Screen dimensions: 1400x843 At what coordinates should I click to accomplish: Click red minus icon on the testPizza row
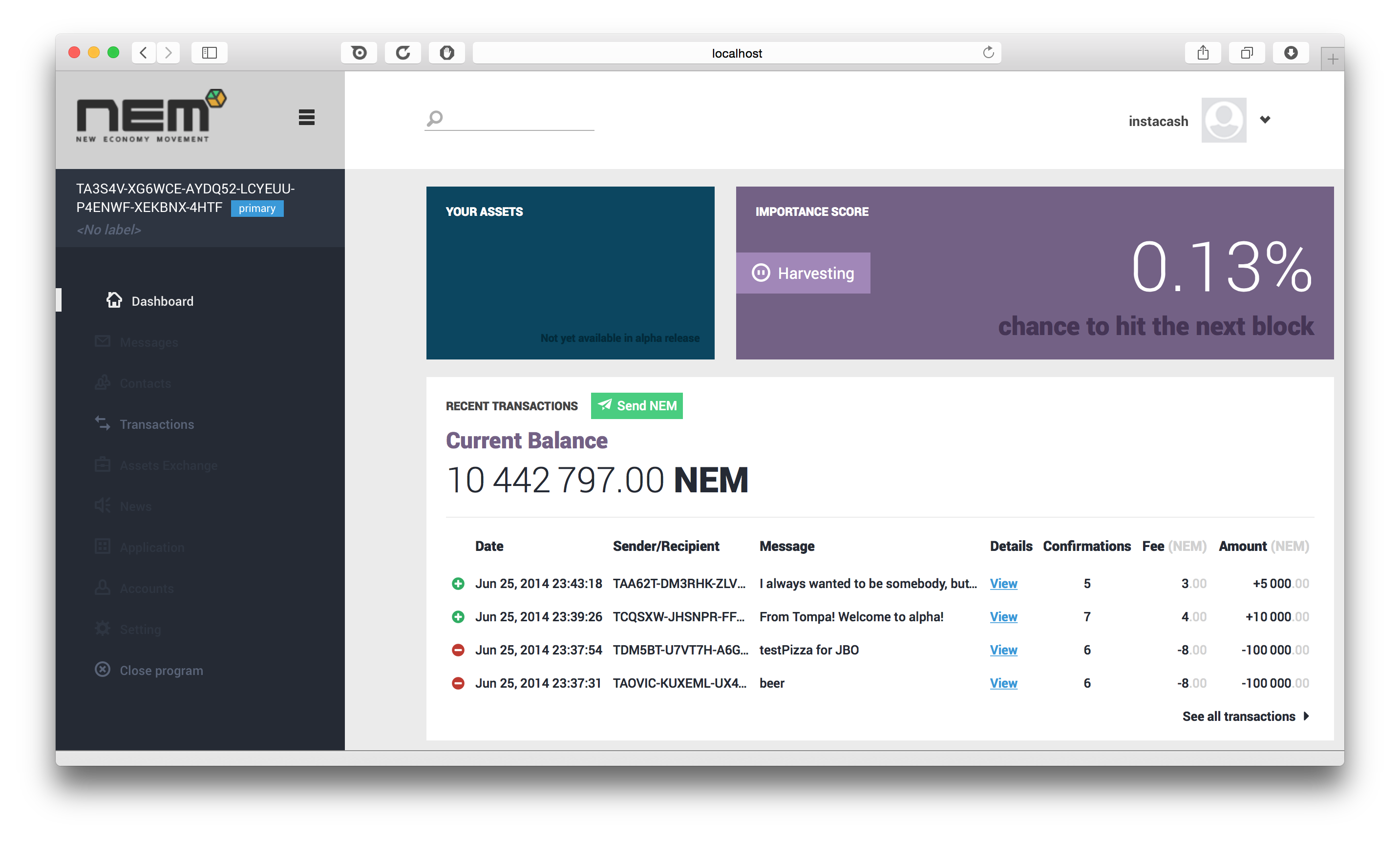[x=458, y=650]
